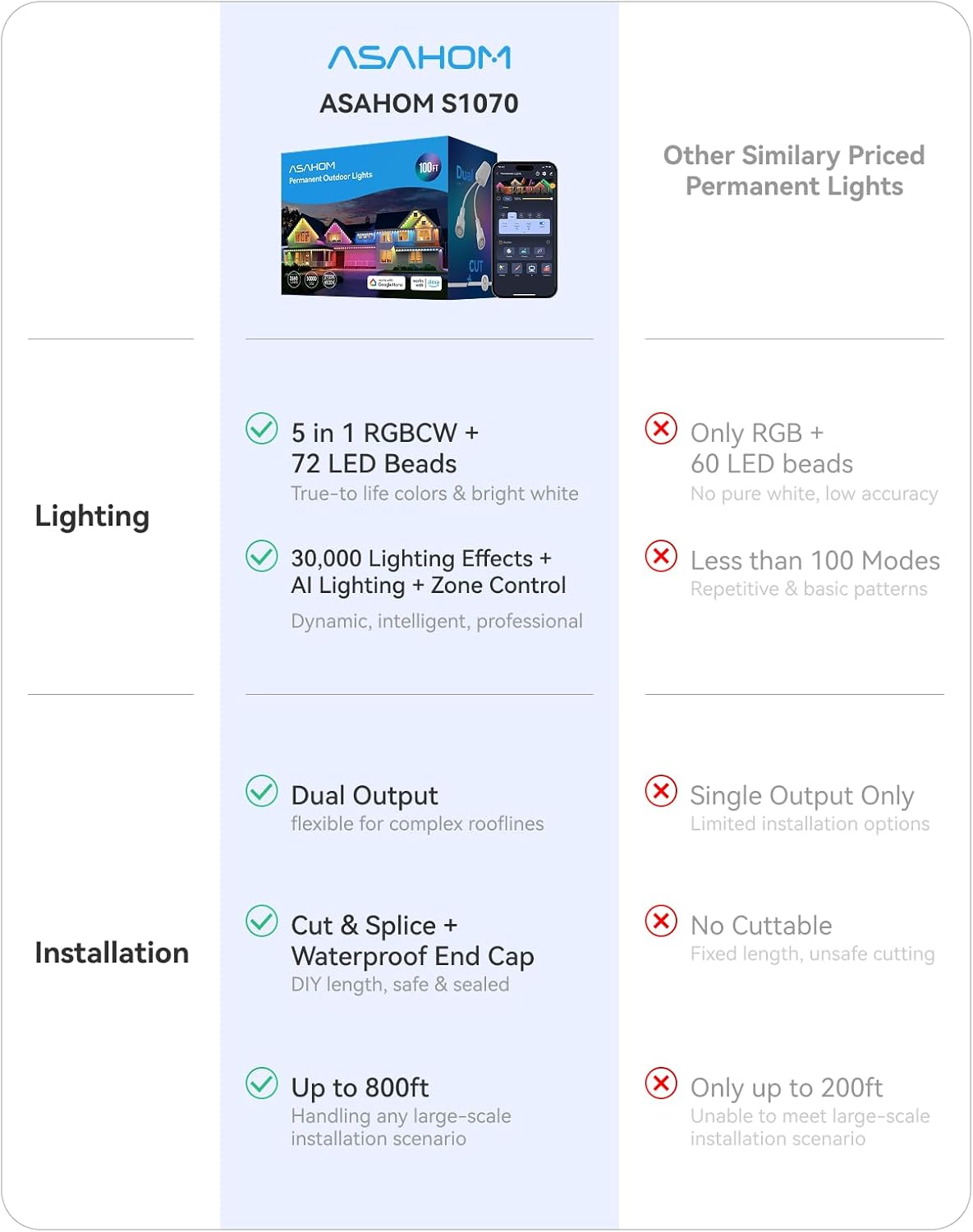This screenshot has width=973, height=1232.
Task: Select the ASAHOM S1070 product title
Action: [x=419, y=103]
